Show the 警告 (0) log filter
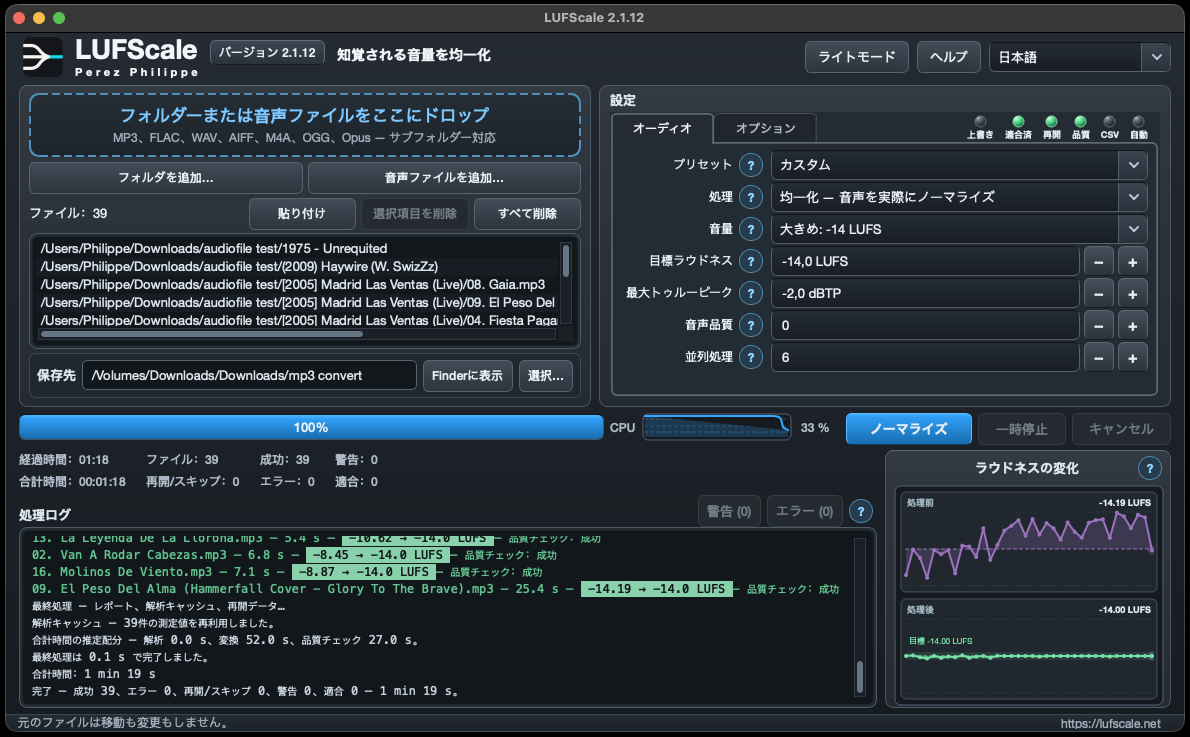This screenshot has width=1190, height=737. tap(729, 512)
